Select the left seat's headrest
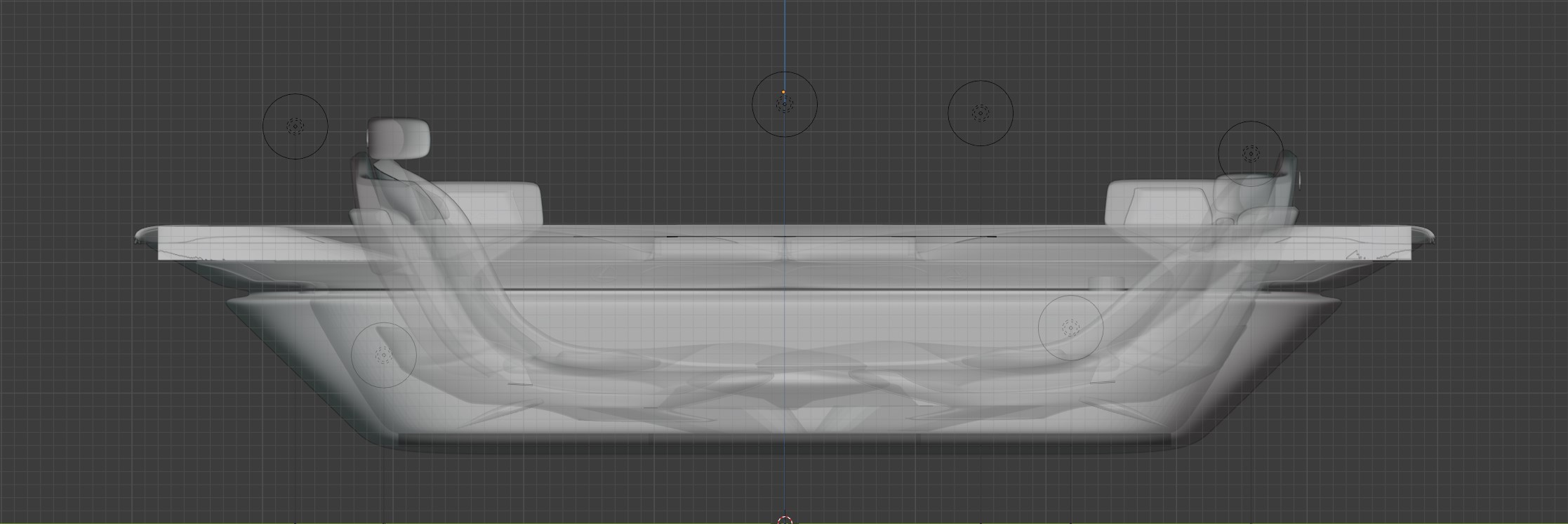1568x524 pixels. click(x=399, y=137)
